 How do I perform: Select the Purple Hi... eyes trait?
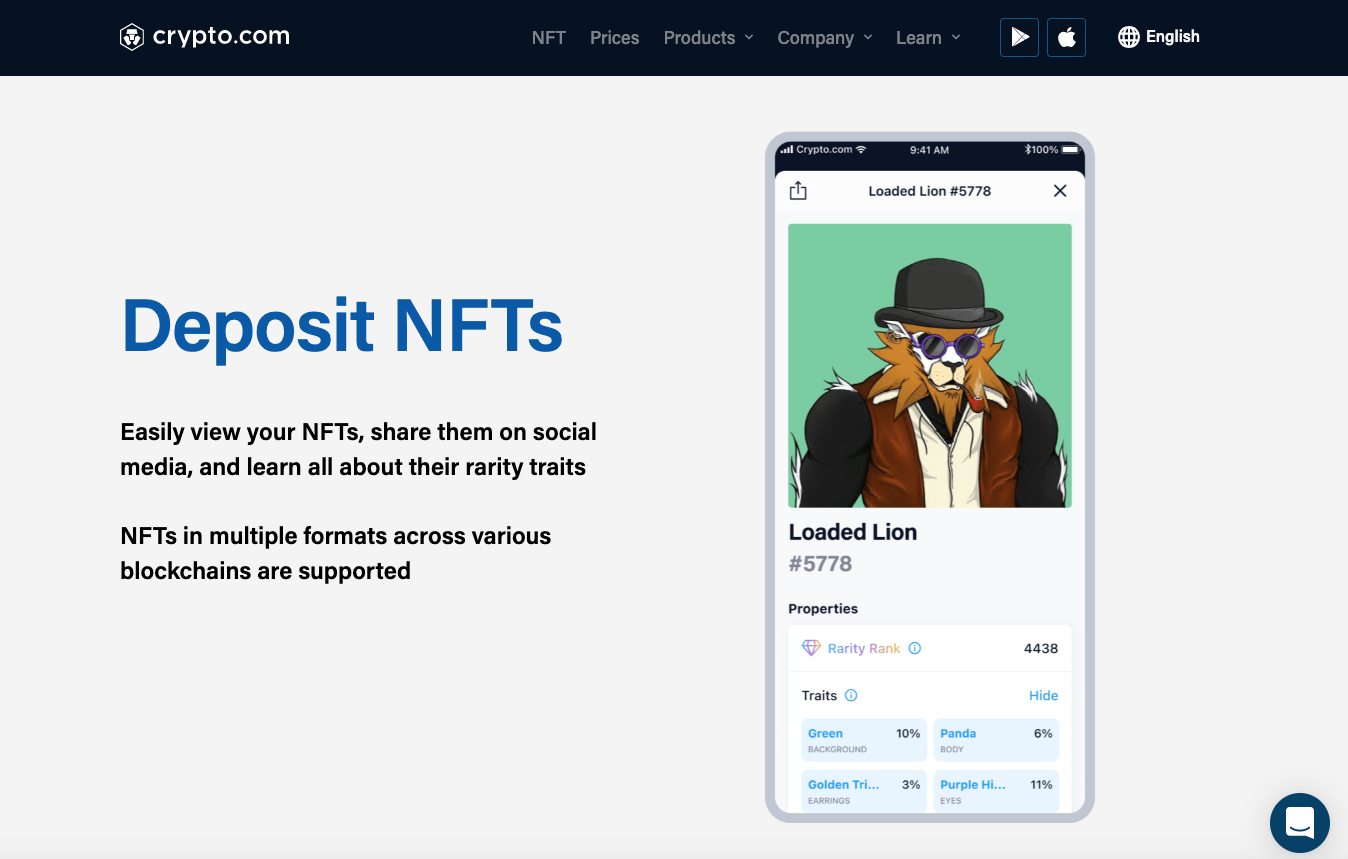pos(996,790)
